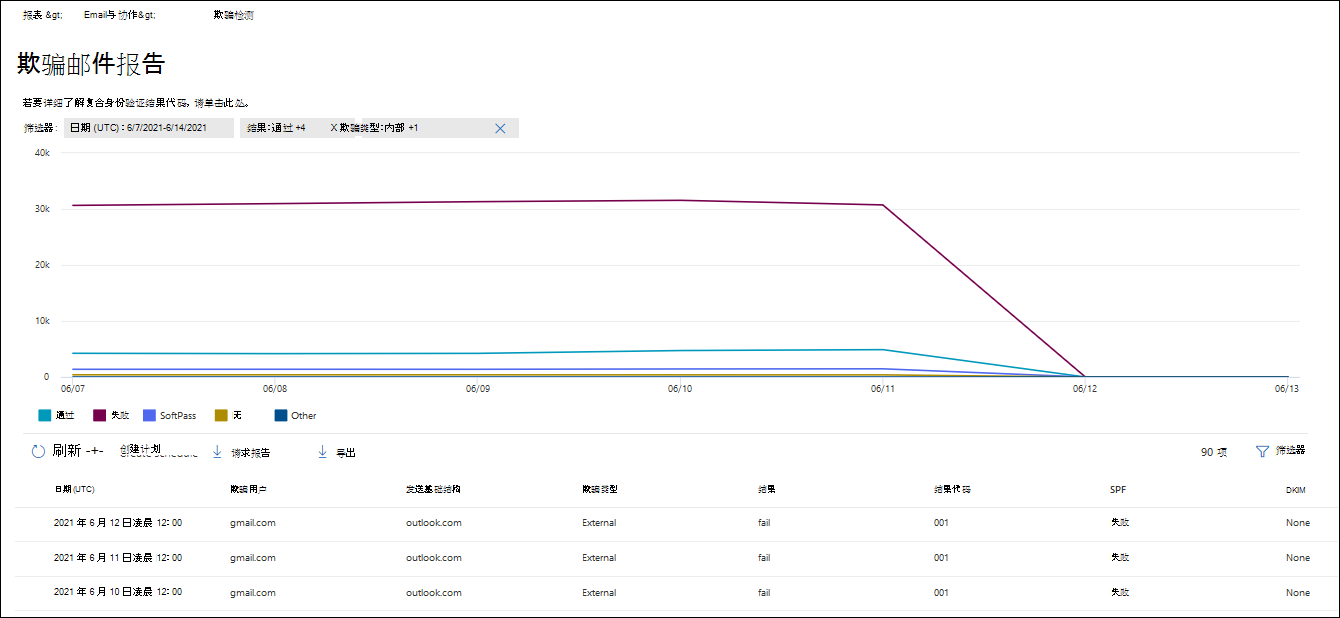This screenshot has width=1340, height=618.
Task: Click the 请求报告 request report label
Action: [250, 453]
